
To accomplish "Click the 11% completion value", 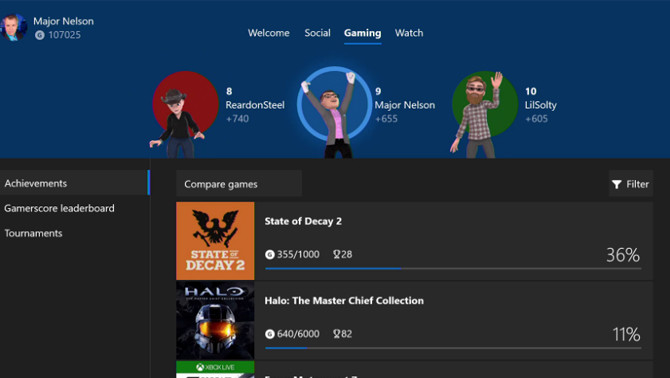I will 626,334.
